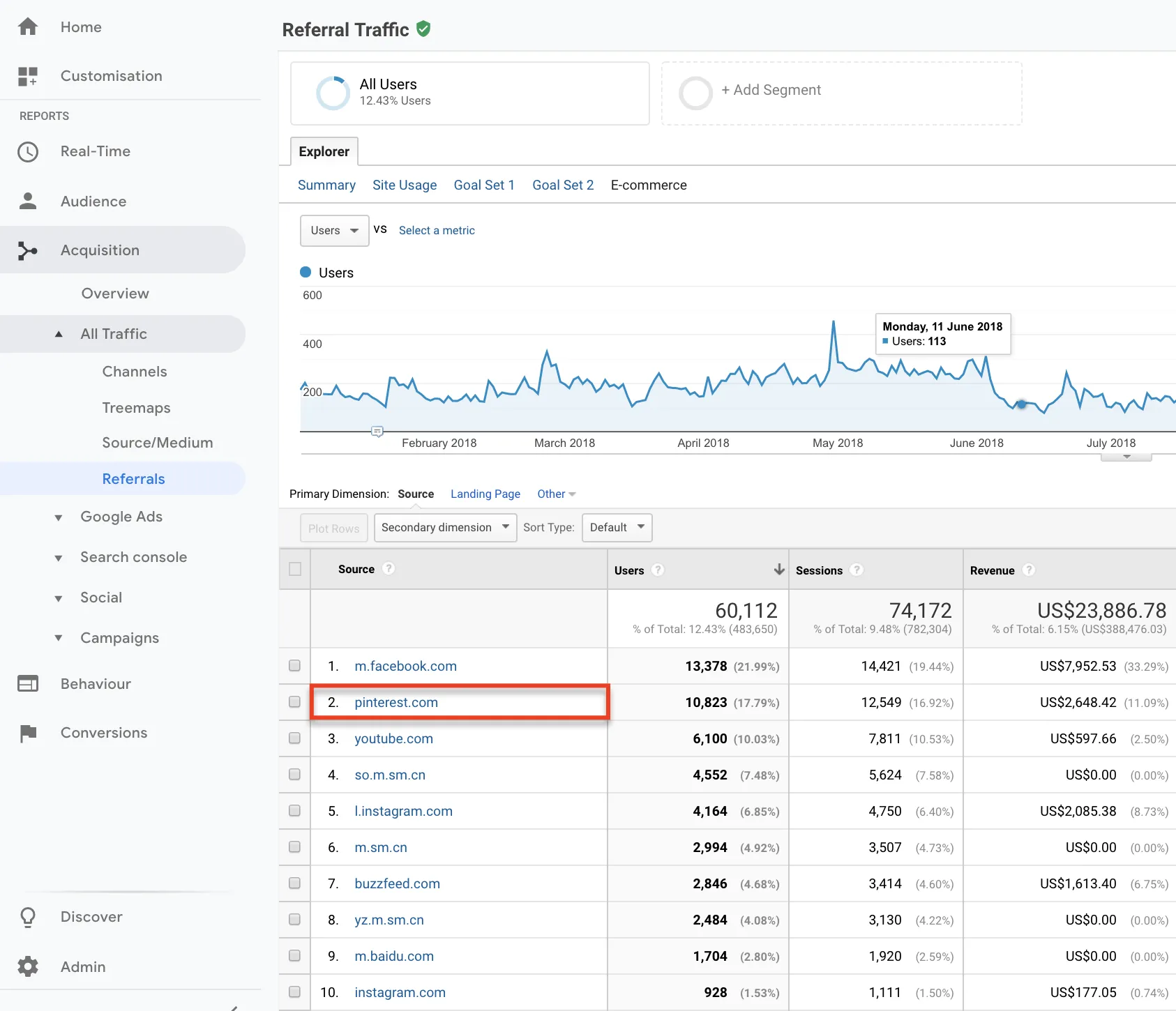
Task: Select the E-commerce tab
Action: [x=649, y=185]
